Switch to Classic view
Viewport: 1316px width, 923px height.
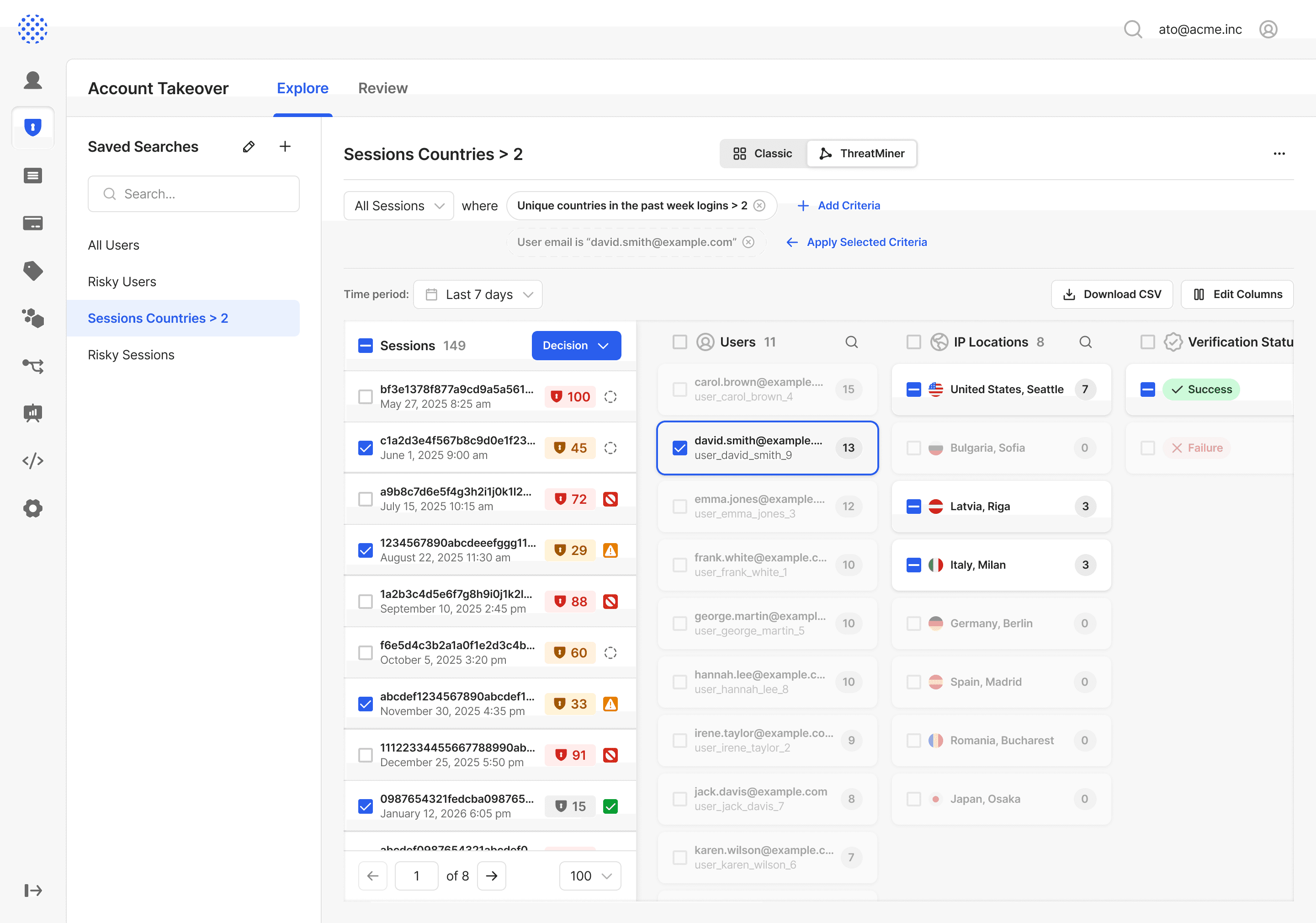point(763,154)
